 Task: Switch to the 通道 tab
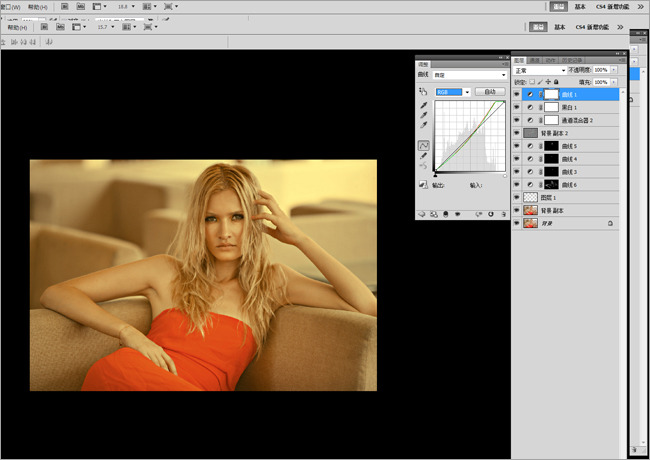[x=535, y=60]
